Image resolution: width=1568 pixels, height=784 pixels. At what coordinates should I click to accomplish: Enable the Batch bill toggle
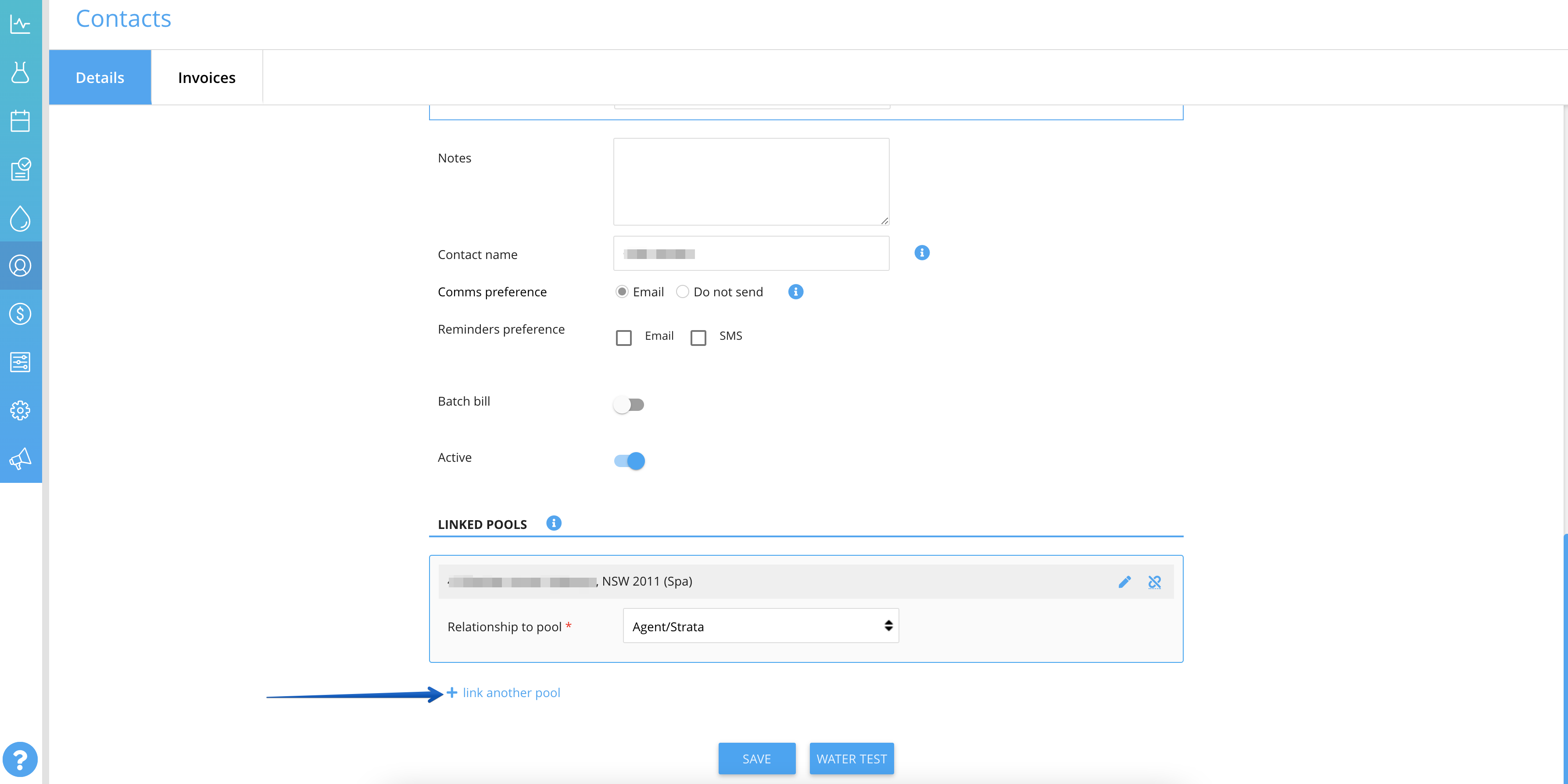pyautogui.click(x=629, y=404)
